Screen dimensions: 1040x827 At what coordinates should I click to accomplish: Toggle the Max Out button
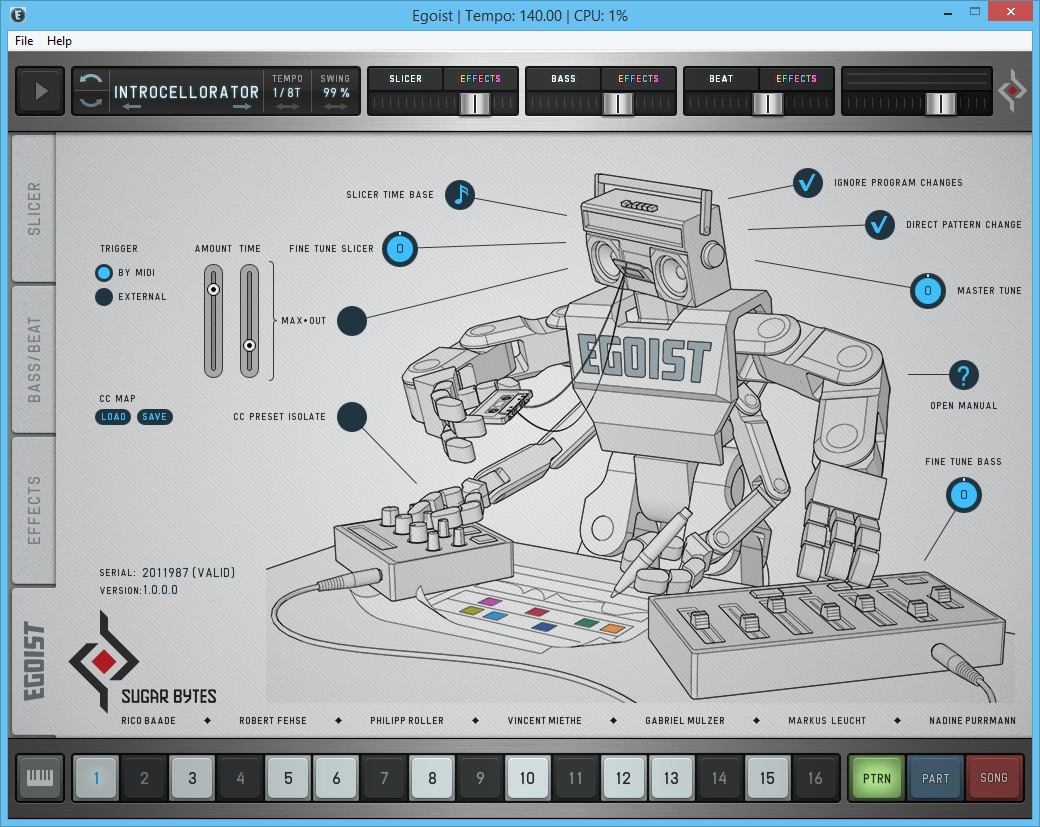[352, 321]
